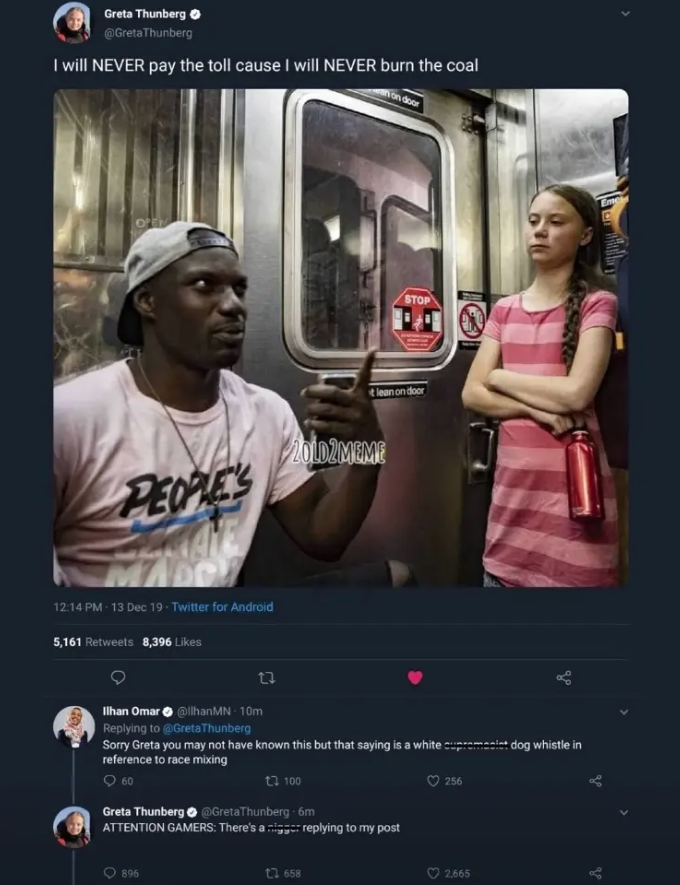The image size is (680, 885).
Task: Like the reply showing 2,665 likes
Action: [x=433, y=873]
